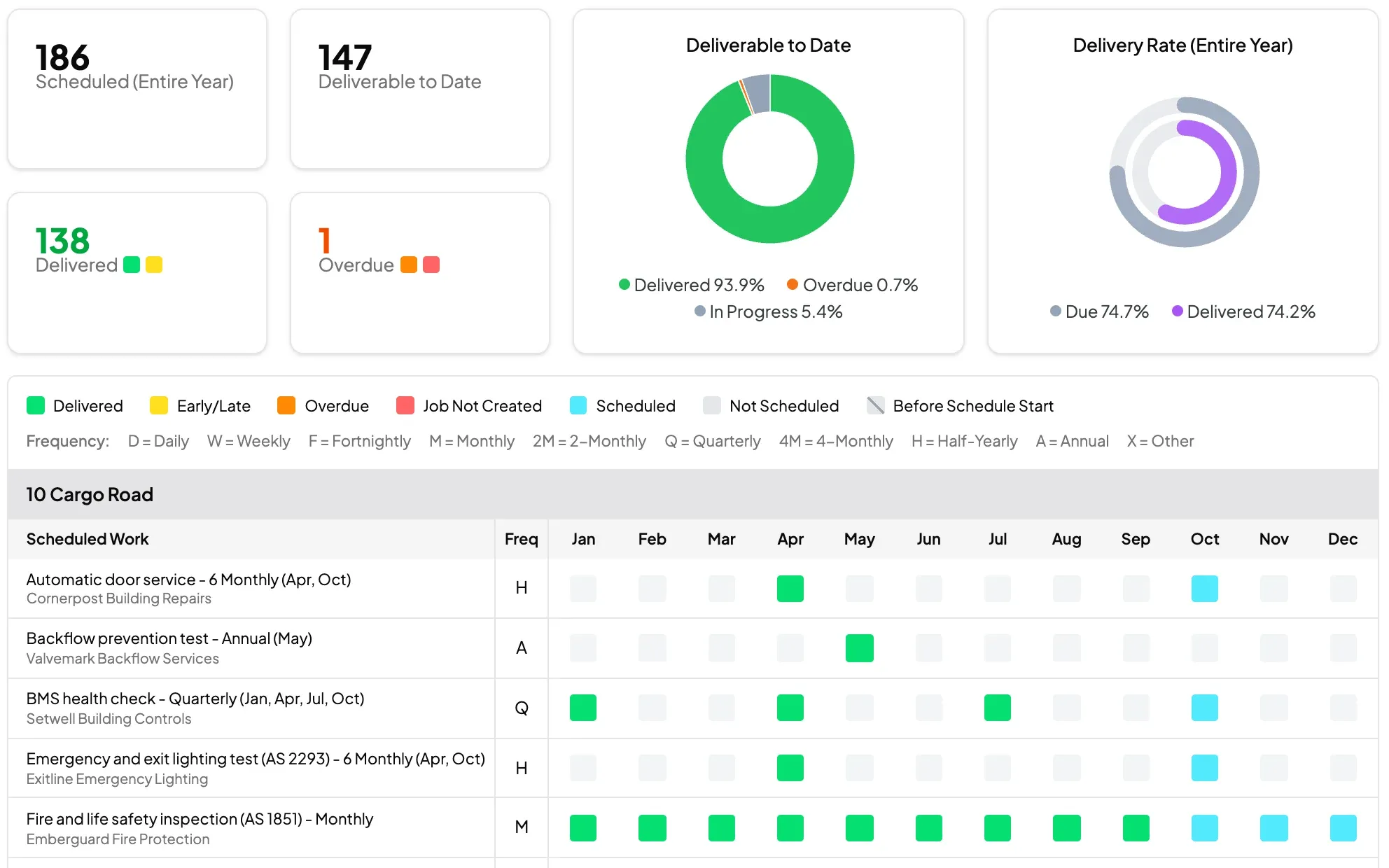Click the grey Not Scheduled legend swatch
Screen dimensions: 1389x868
pyautogui.click(x=712, y=405)
